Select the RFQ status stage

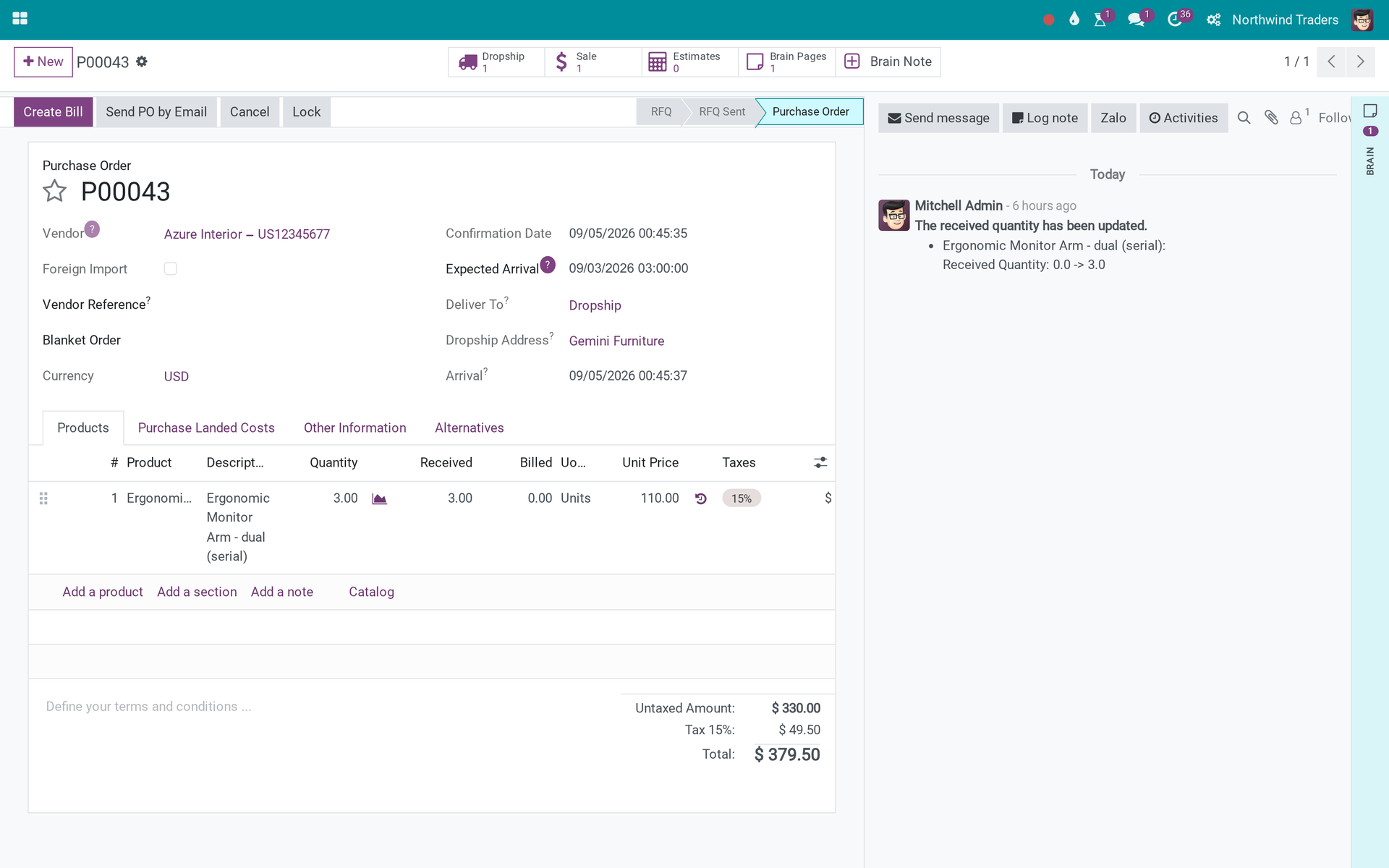661,112
